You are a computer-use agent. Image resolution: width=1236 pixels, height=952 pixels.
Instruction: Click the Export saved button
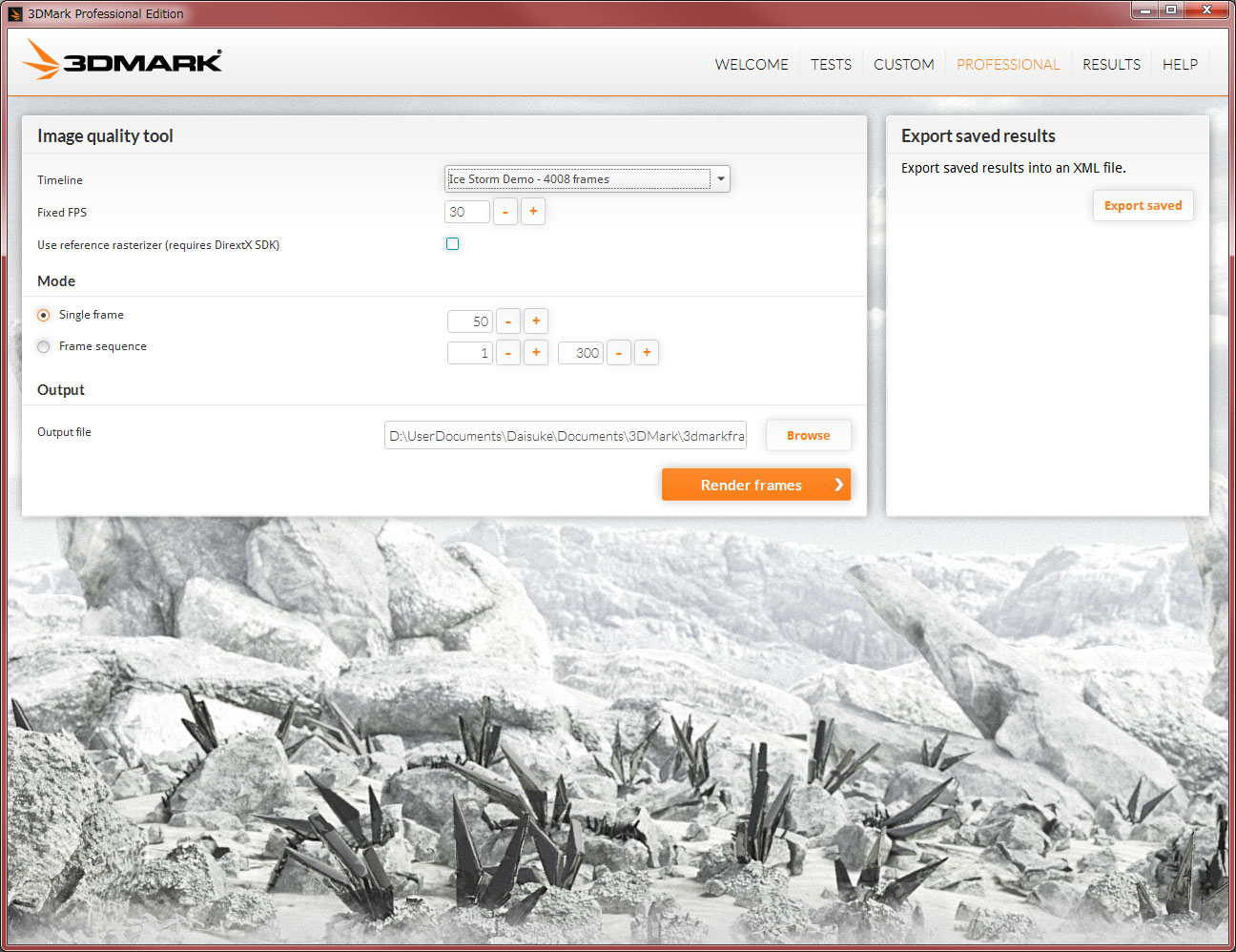1143,205
